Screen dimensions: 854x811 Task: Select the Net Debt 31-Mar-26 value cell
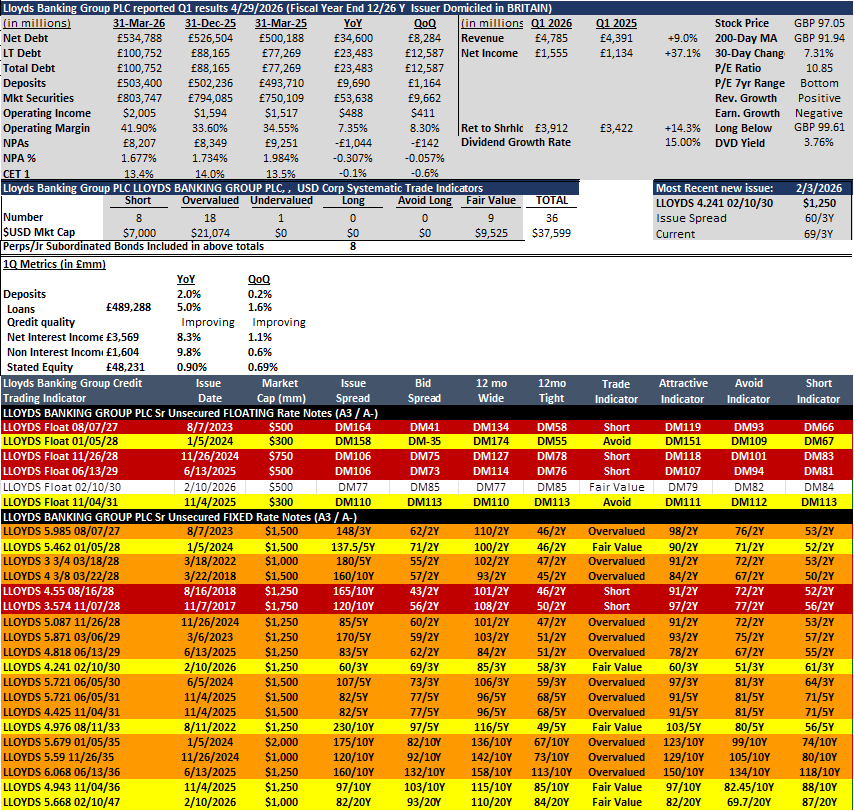tap(139, 39)
